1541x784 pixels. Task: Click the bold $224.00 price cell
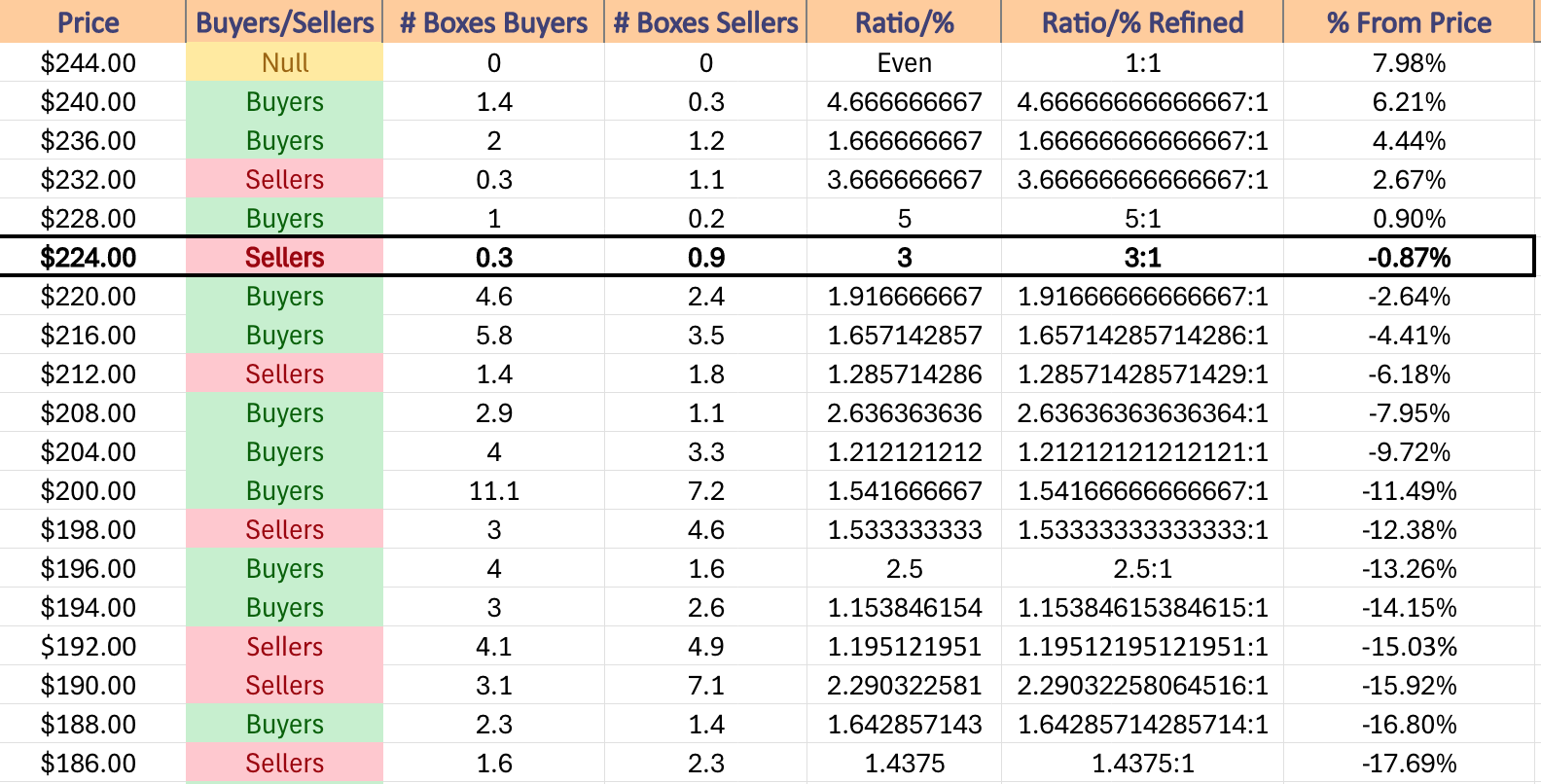(92, 258)
